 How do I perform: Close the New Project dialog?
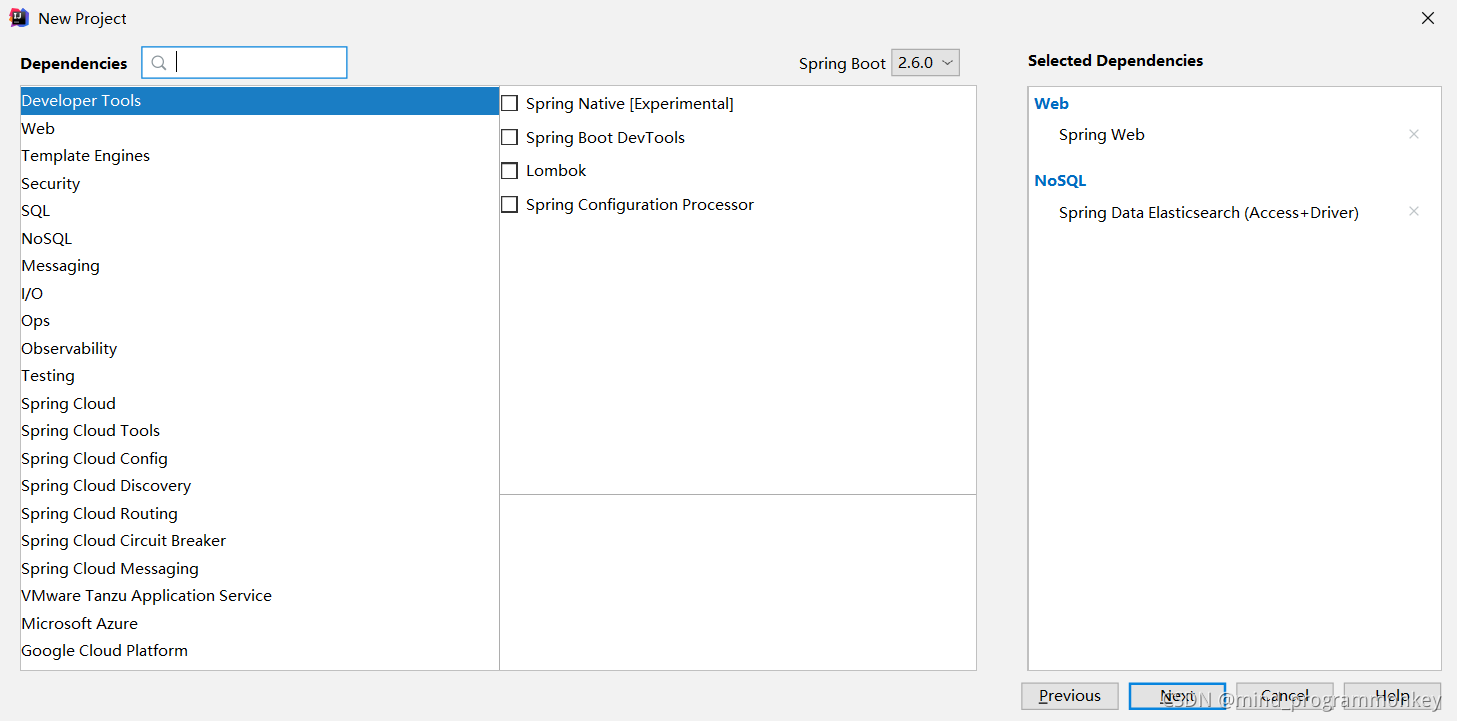click(x=1428, y=18)
